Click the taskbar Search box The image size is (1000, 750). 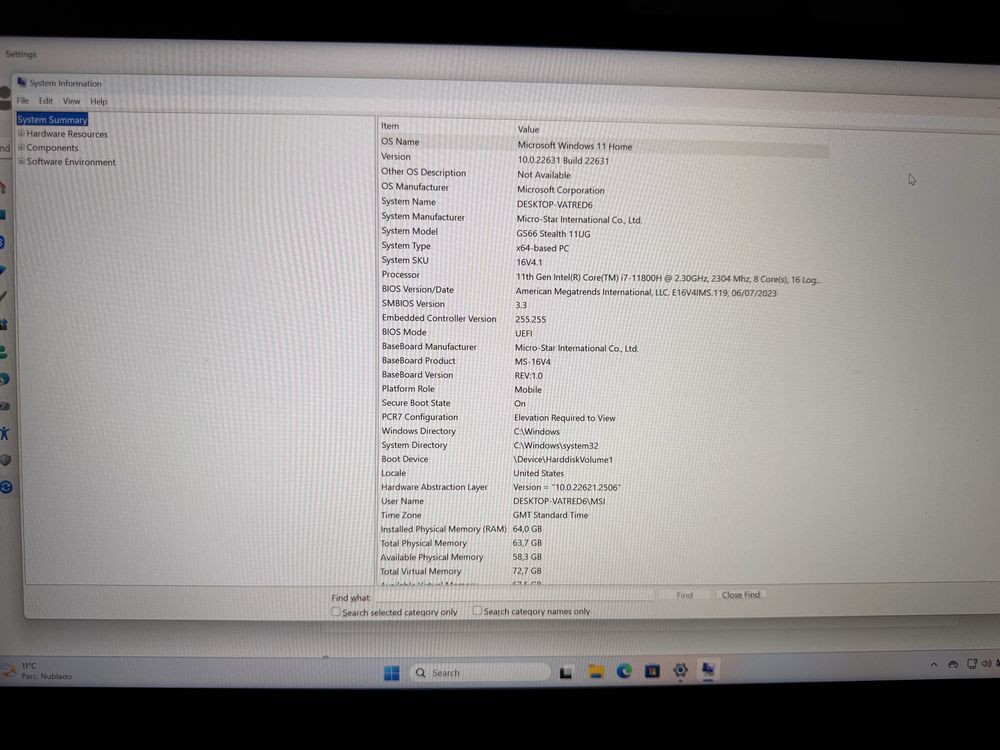pos(481,672)
